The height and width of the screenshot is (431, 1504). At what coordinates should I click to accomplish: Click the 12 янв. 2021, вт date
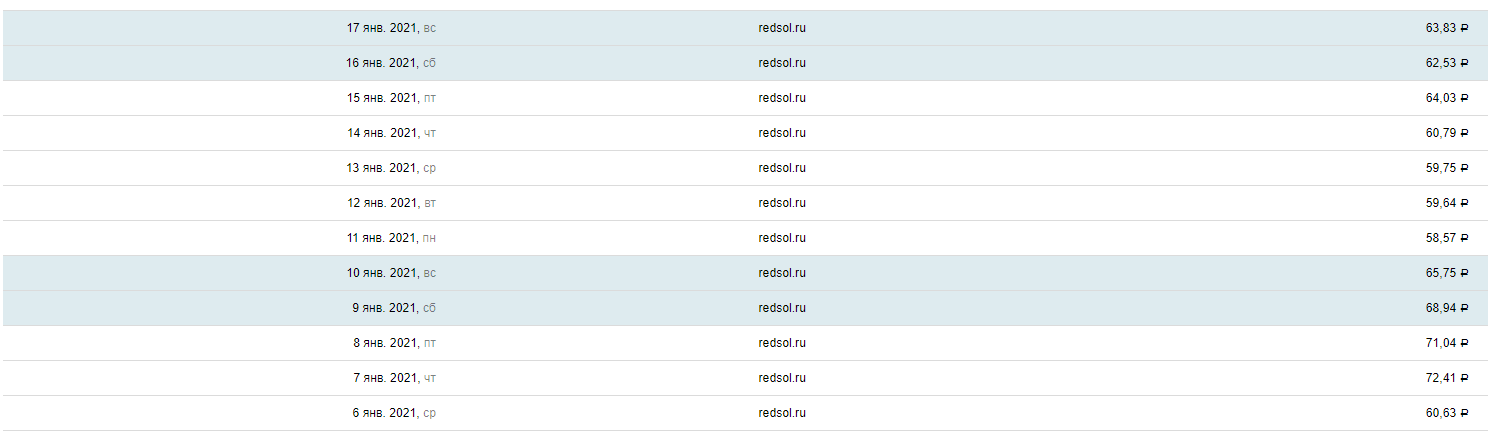coord(391,203)
